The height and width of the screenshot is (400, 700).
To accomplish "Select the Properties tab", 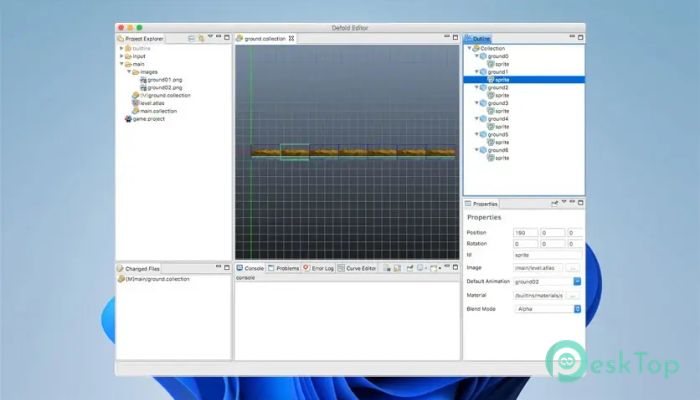I will click(x=481, y=204).
